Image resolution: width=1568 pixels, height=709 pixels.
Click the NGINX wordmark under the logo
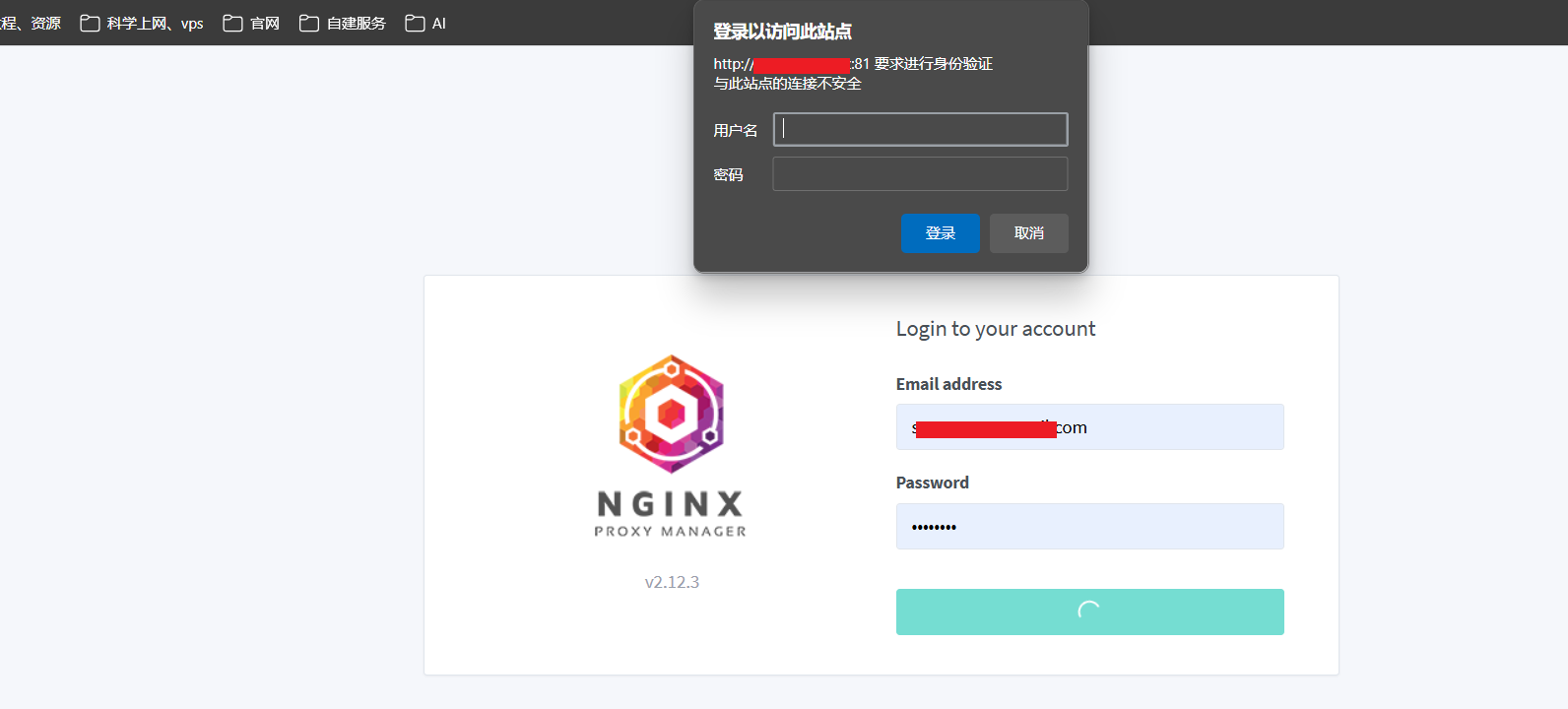[x=671, y=504]
